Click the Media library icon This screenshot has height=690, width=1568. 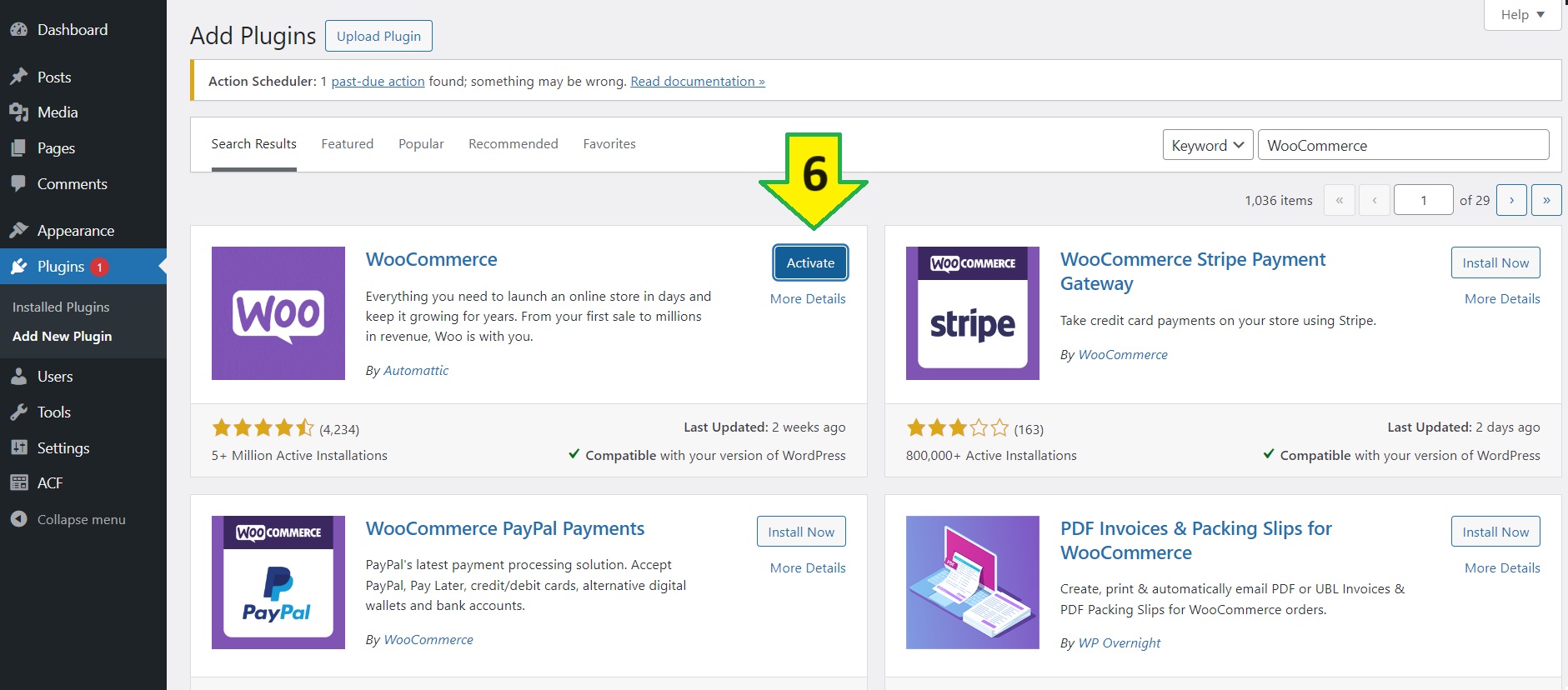[18, 112]
